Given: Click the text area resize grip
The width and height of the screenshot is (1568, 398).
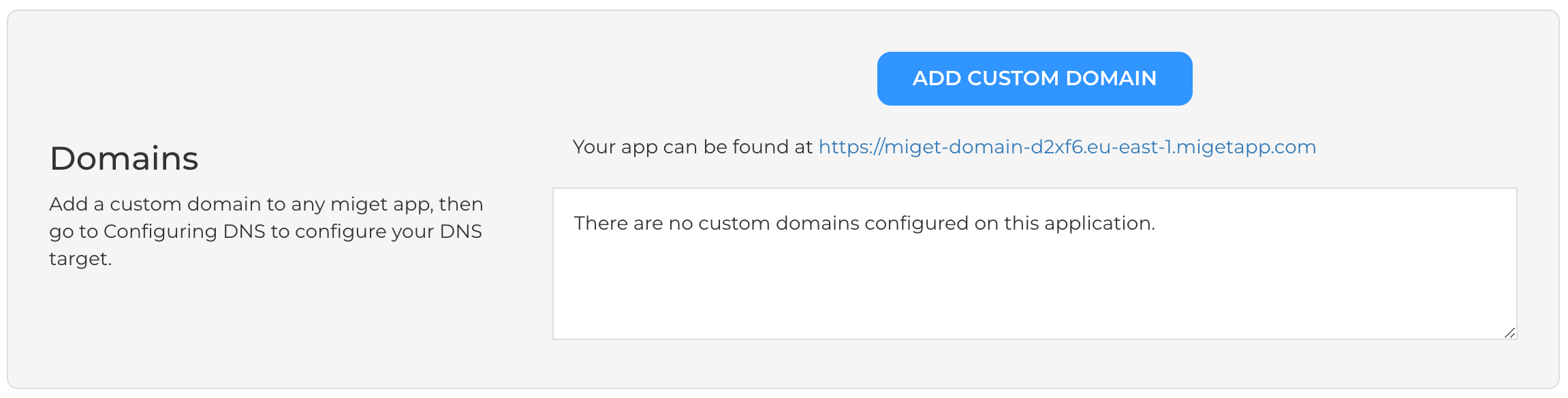Looking at the screenshot, I should [1509, 333].
